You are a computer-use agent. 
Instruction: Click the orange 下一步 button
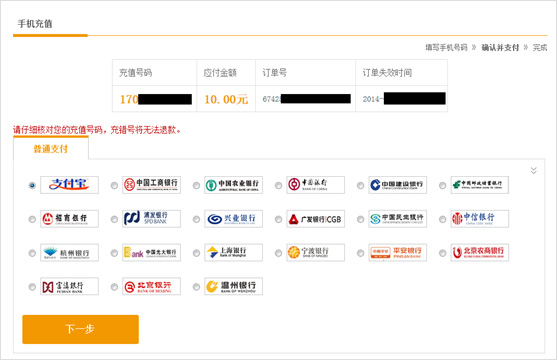80,329
